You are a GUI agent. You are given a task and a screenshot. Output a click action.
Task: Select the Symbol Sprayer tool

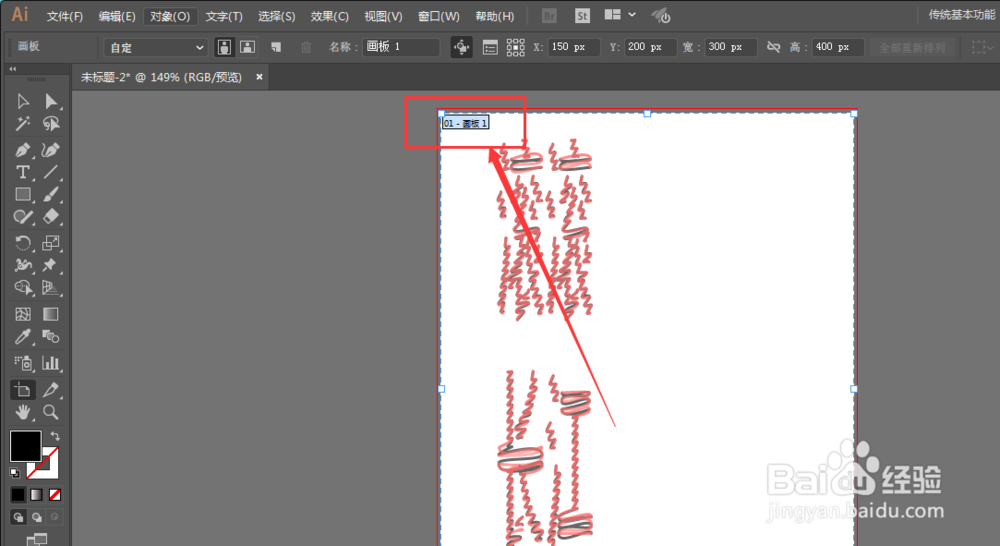coord(23,363)
